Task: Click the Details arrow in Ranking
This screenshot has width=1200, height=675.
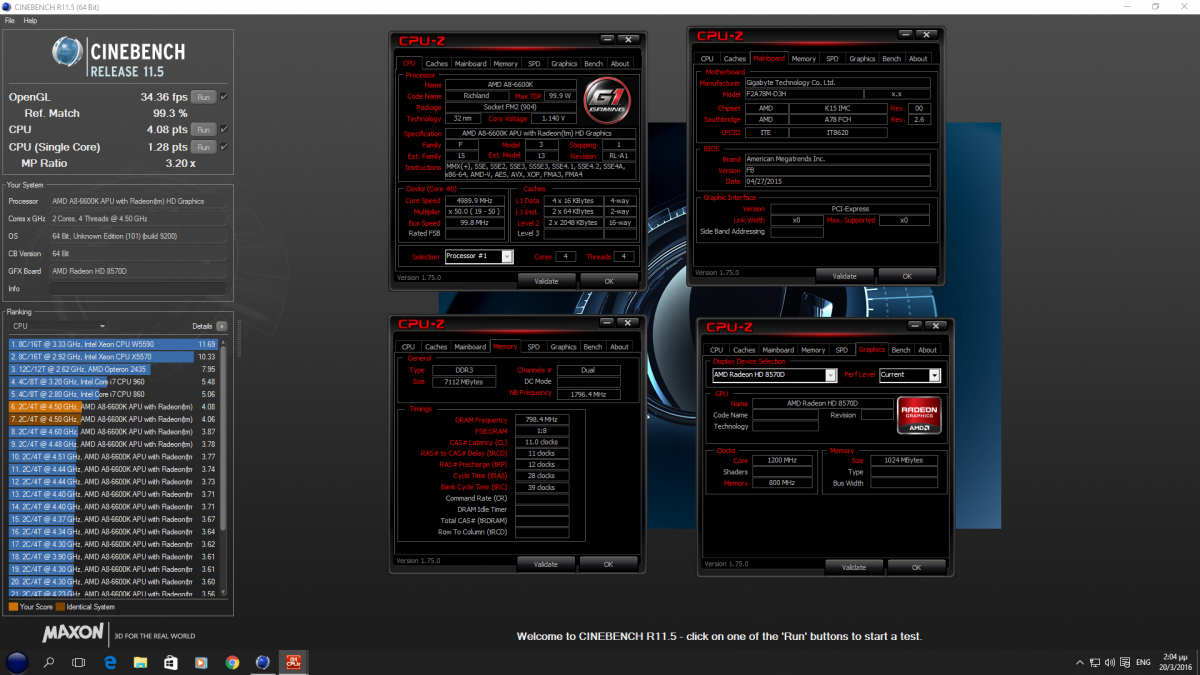Action: tap(222, 326)
